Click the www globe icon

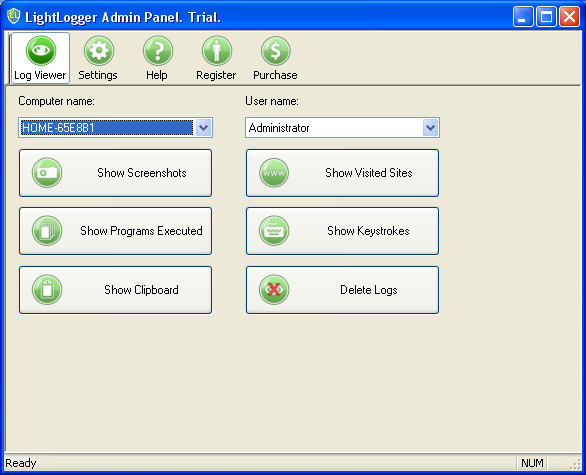click(x=274, y=173)
